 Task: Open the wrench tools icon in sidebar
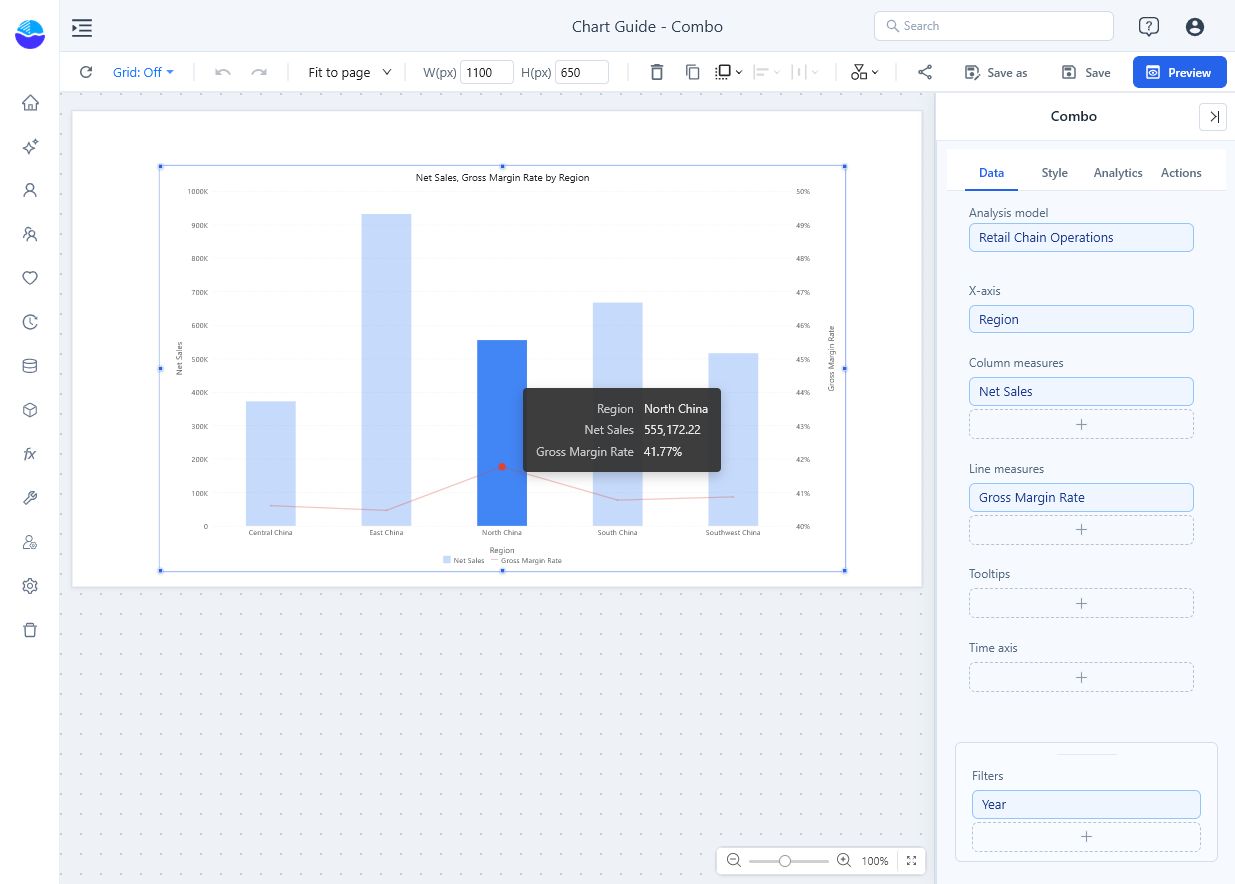pyautogui.click(x=30, y=498)
